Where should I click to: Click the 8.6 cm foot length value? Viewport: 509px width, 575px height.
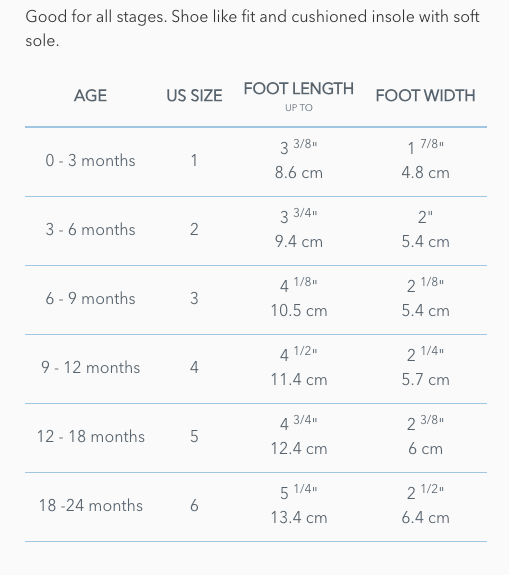[x=299, y=173]
